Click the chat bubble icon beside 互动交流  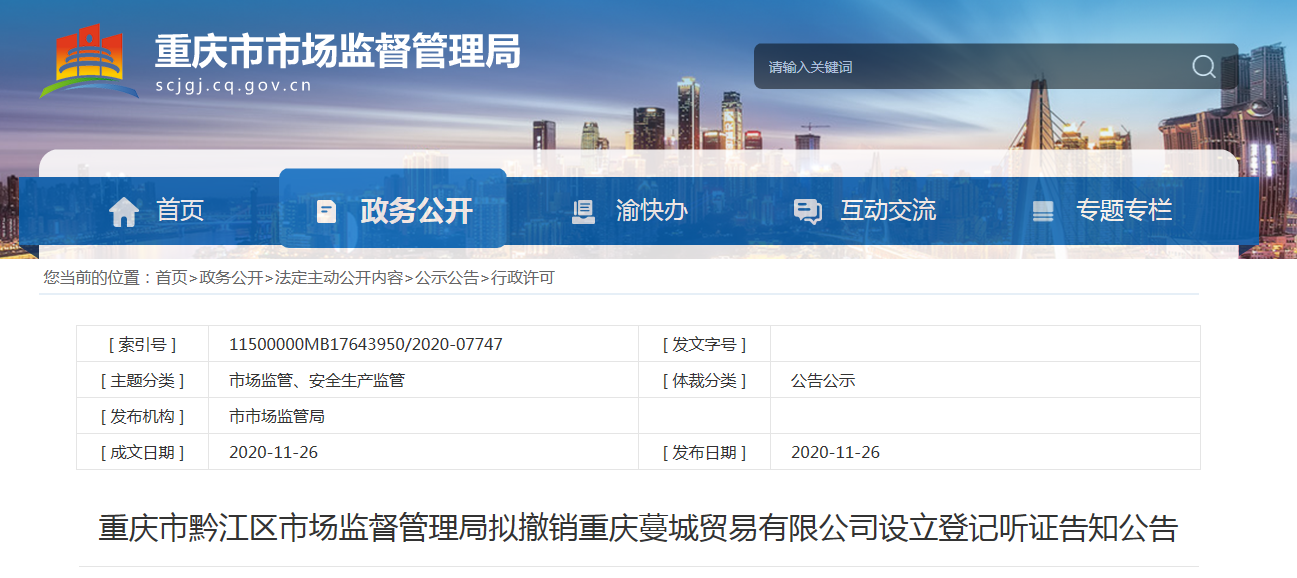pos(807,211)
